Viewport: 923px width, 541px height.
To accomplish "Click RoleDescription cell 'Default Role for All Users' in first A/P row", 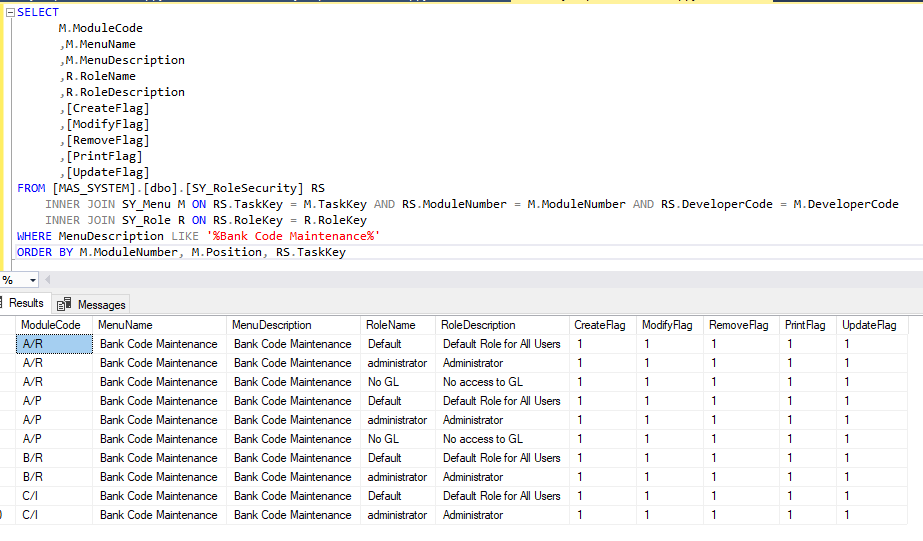I will click(x=502, y=401).
